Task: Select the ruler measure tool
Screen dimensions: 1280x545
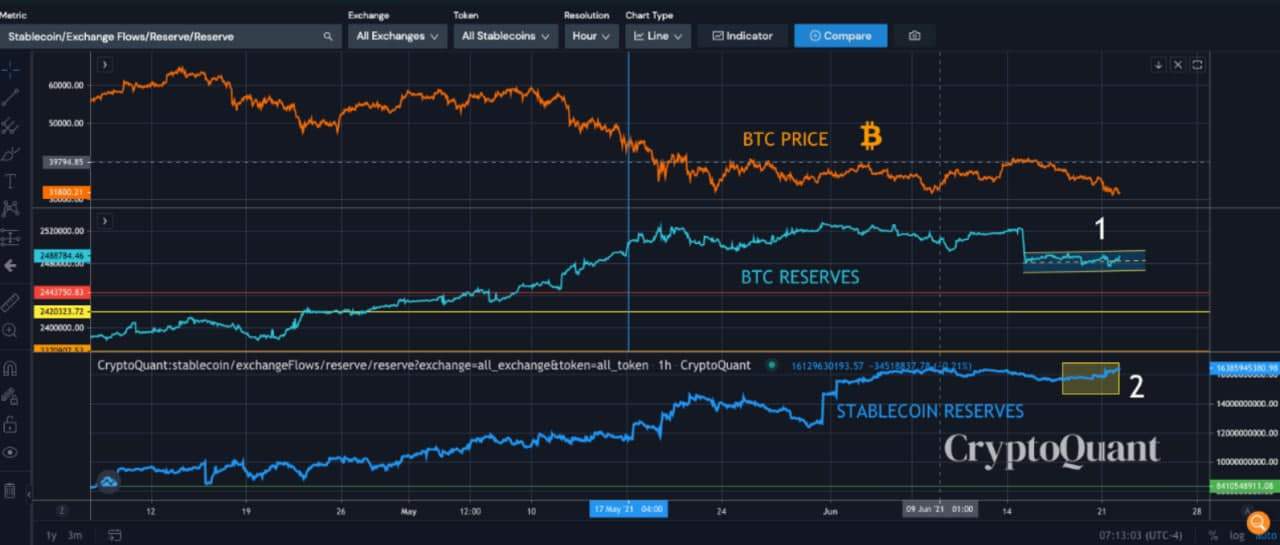Action: 11,301
